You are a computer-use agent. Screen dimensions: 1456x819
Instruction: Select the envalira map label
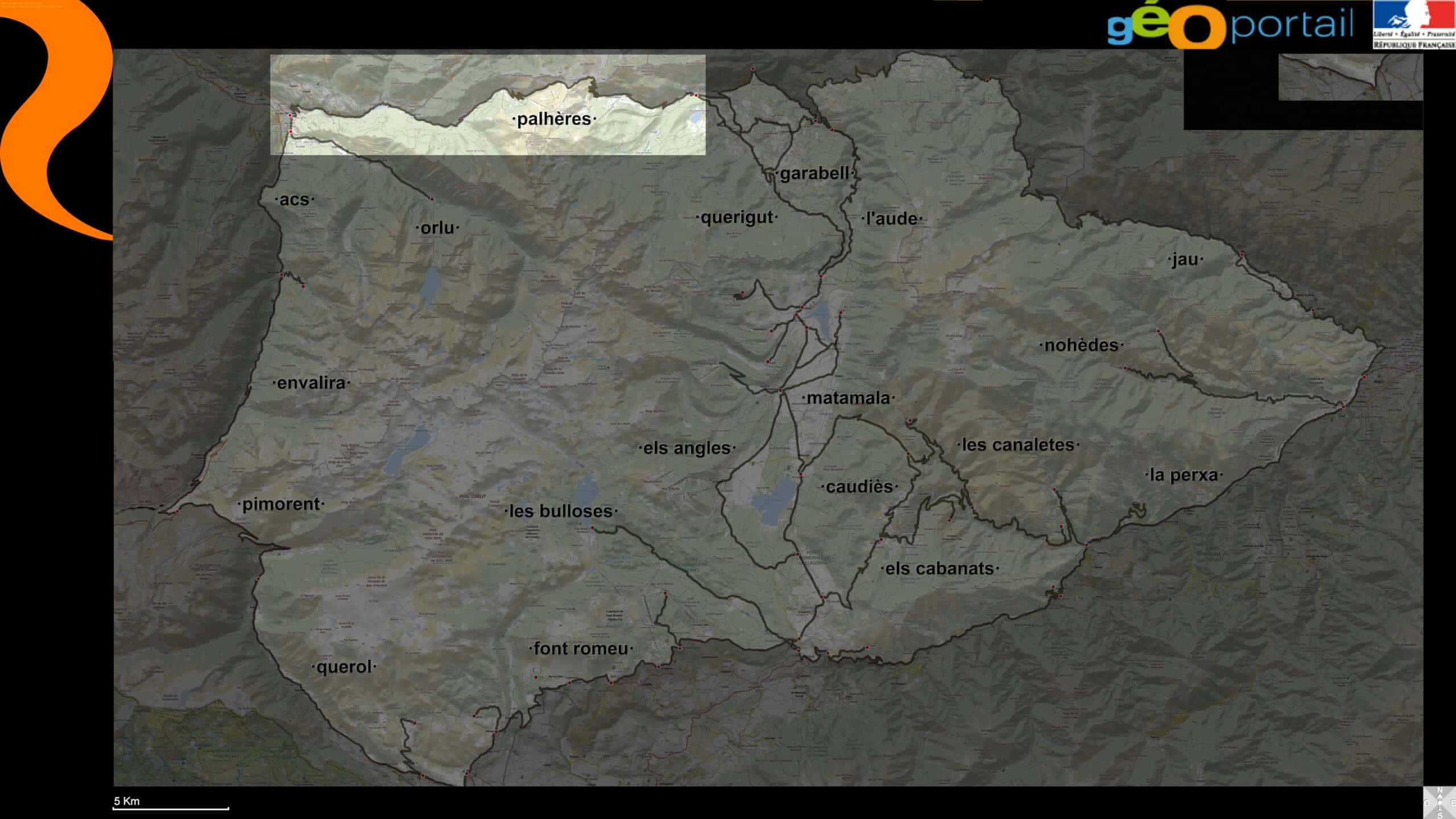311,383
